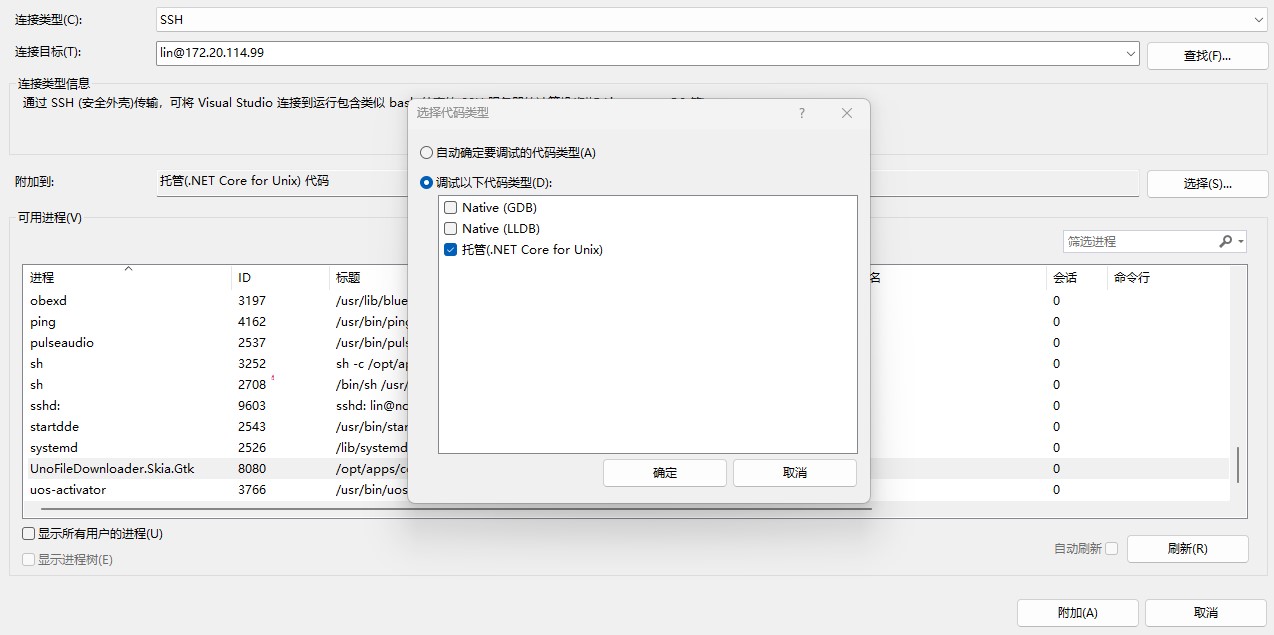
Task: Uncheck 托管(.NET Core for Unix) code type
Action: tap(450, 249)
